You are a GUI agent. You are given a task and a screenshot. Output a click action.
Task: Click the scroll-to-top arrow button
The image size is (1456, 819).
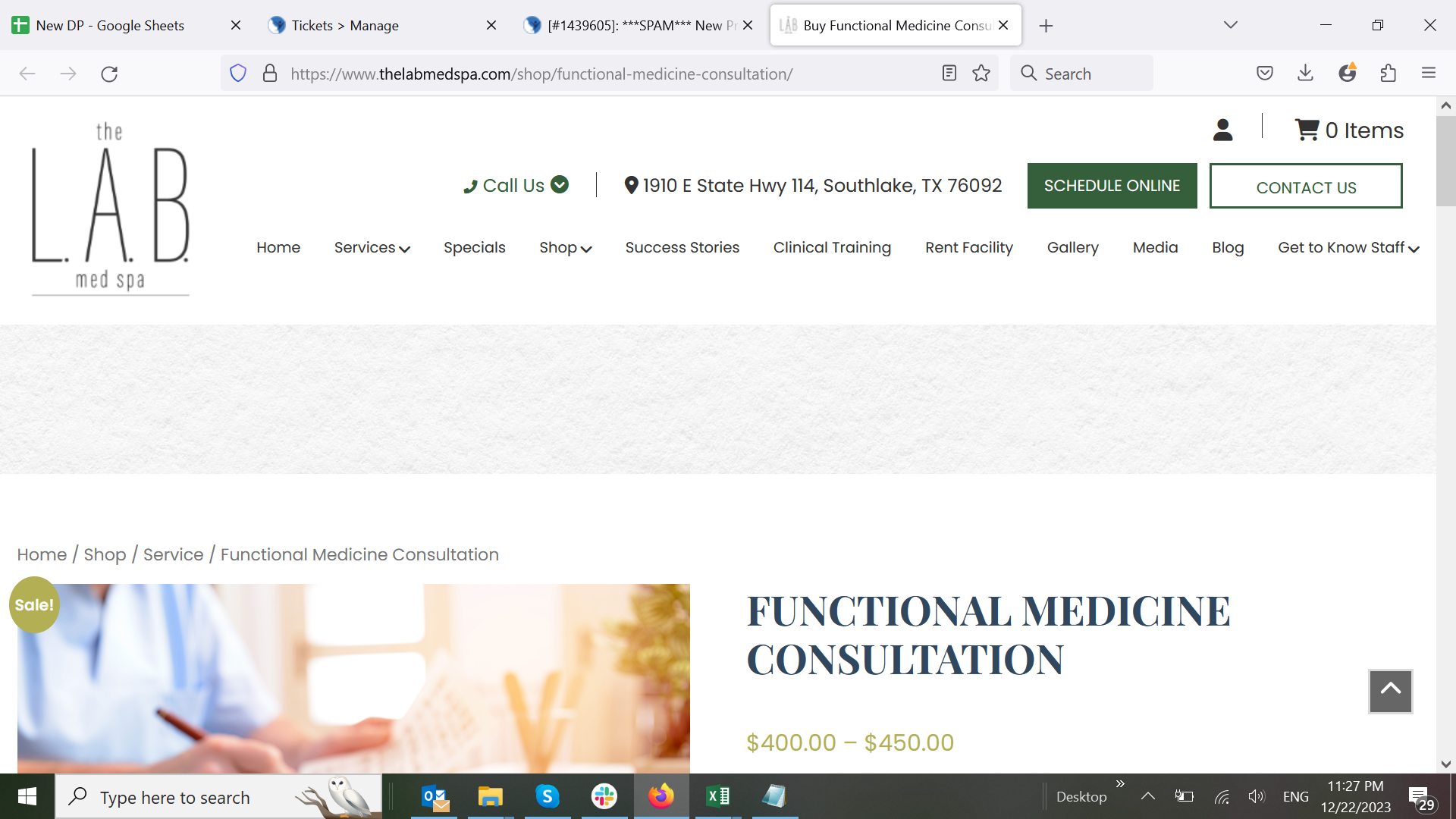pyautogui.click(x=1390, y=690)
